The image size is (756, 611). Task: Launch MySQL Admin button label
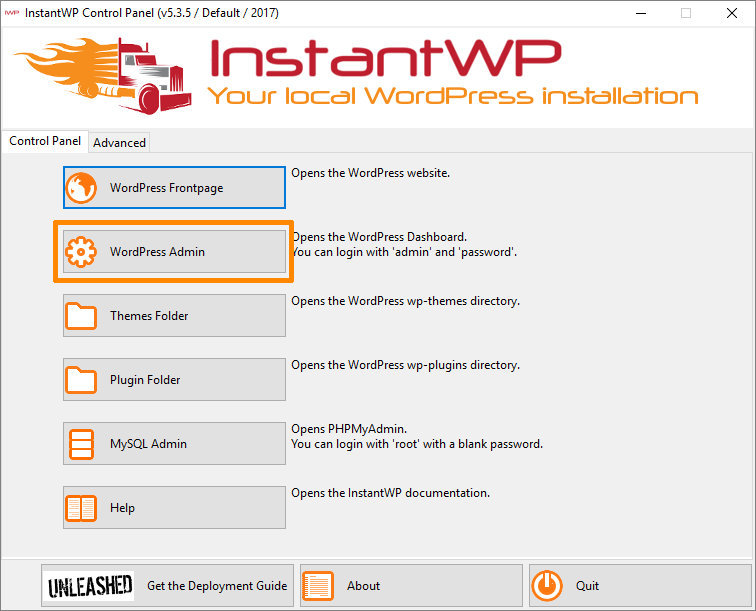tap(148, 444)
